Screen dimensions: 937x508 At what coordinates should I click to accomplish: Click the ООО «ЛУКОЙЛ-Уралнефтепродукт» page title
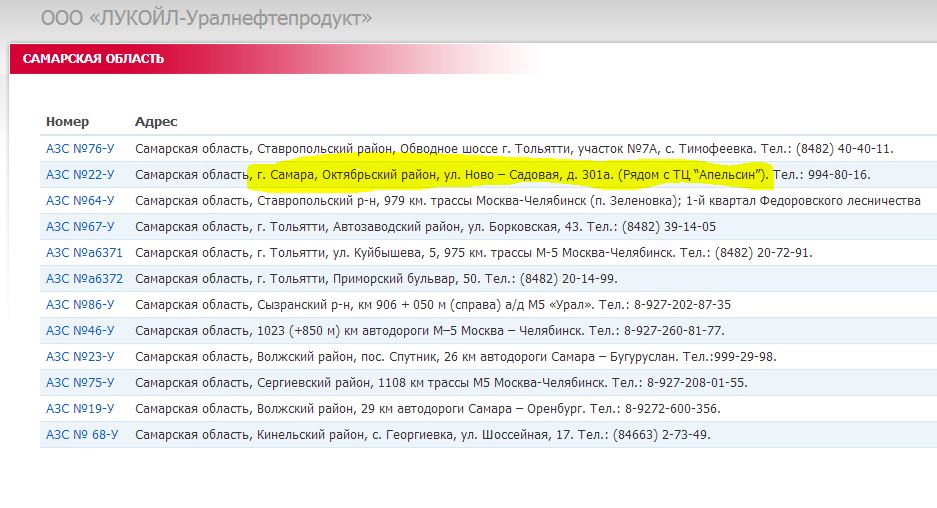click(206, 18)
